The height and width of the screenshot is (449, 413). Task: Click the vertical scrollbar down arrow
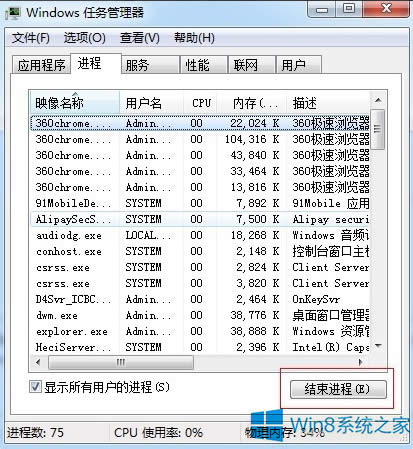pos(378,346)
